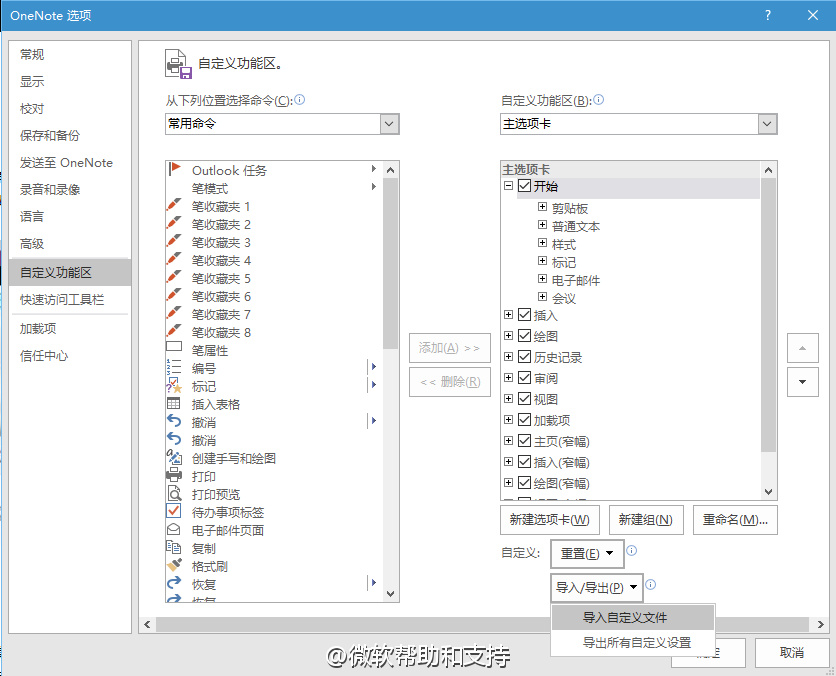This screenshot has width=836, height=676.
Task: Click info icon beside 自定义功能区(B)
Action: [x=599, y=100]
